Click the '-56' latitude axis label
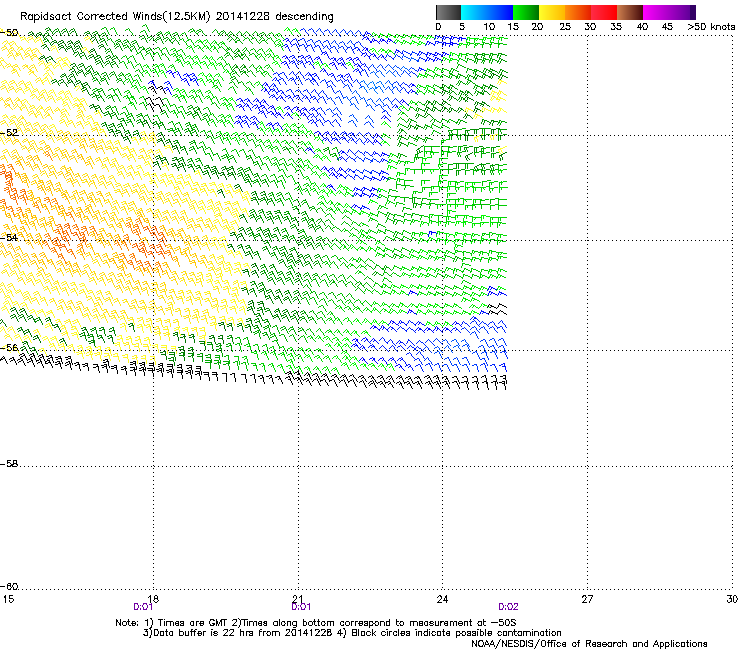Screen dimensions: 740x650 [x=9, y=347]
